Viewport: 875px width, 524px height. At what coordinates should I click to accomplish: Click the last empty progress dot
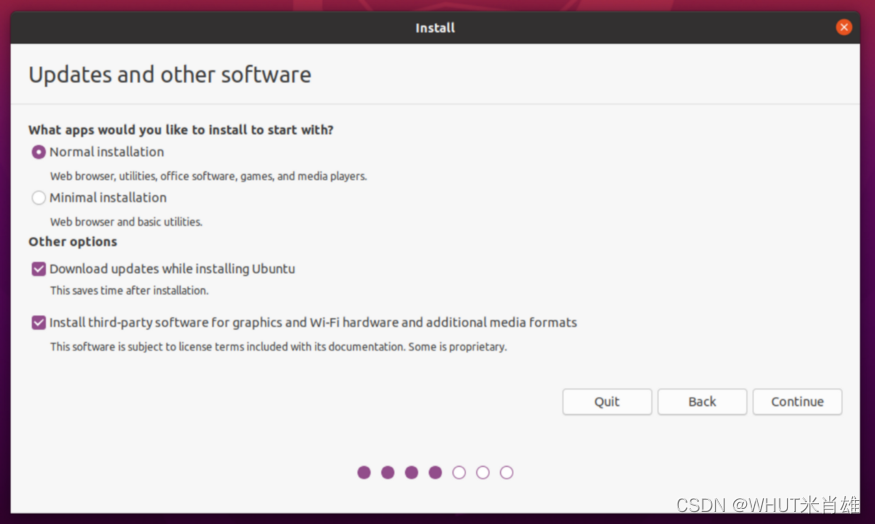[x=506, y=473]
